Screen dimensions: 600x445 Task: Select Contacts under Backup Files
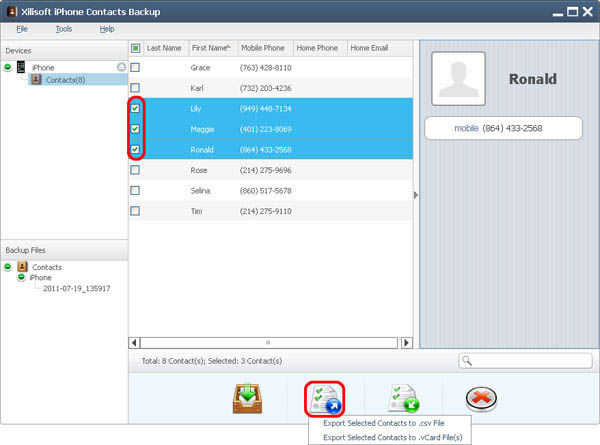coord(47,267)
